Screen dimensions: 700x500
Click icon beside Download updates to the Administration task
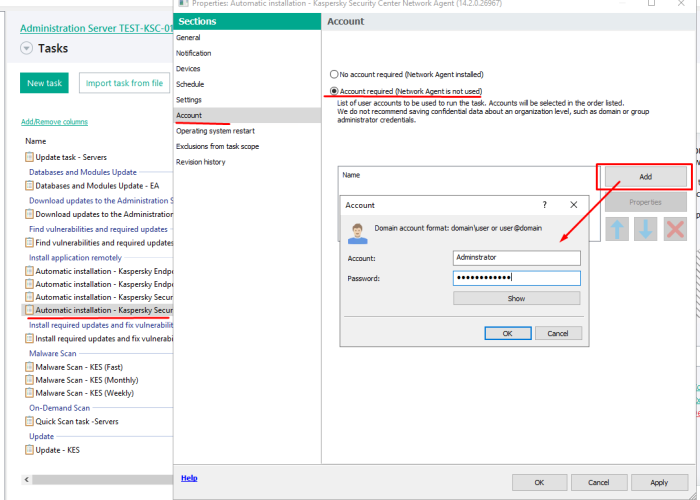click(29, 214)
